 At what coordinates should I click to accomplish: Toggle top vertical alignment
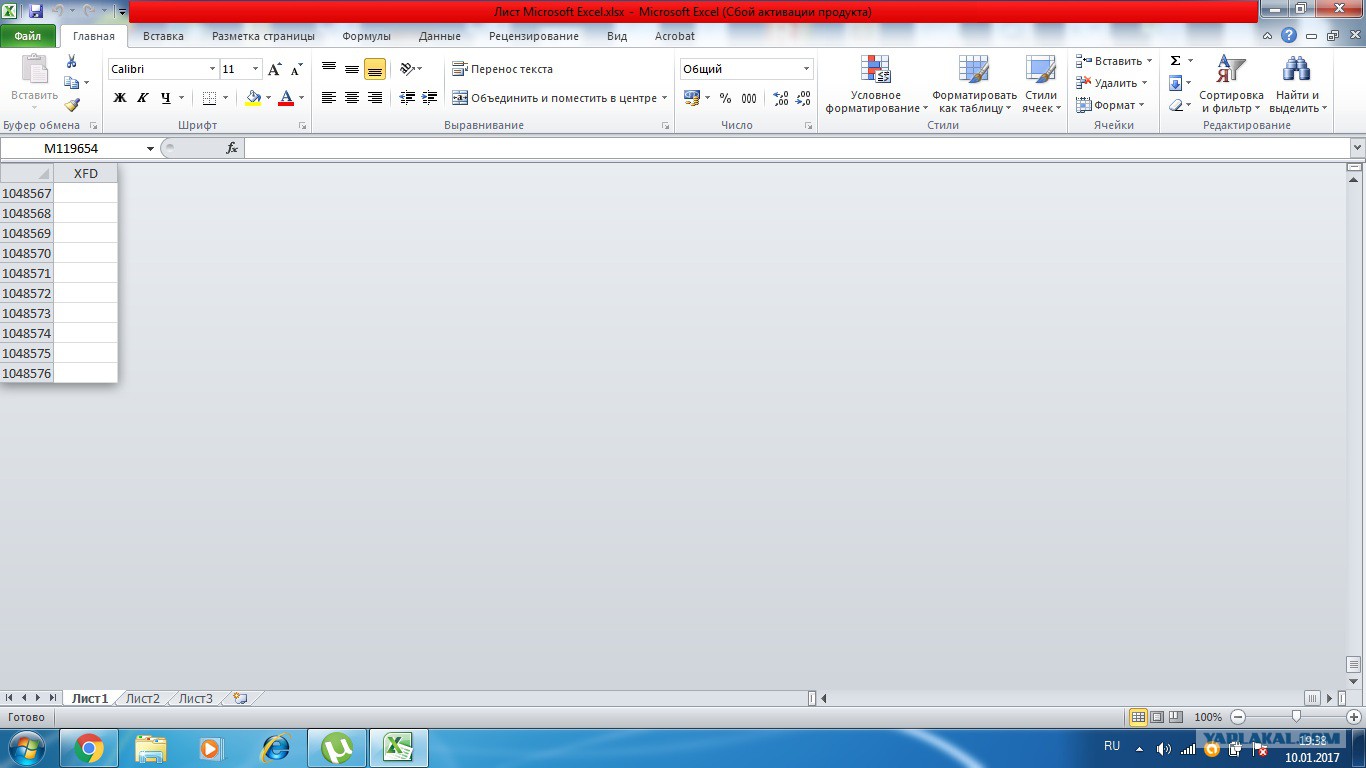click(329, 69)
